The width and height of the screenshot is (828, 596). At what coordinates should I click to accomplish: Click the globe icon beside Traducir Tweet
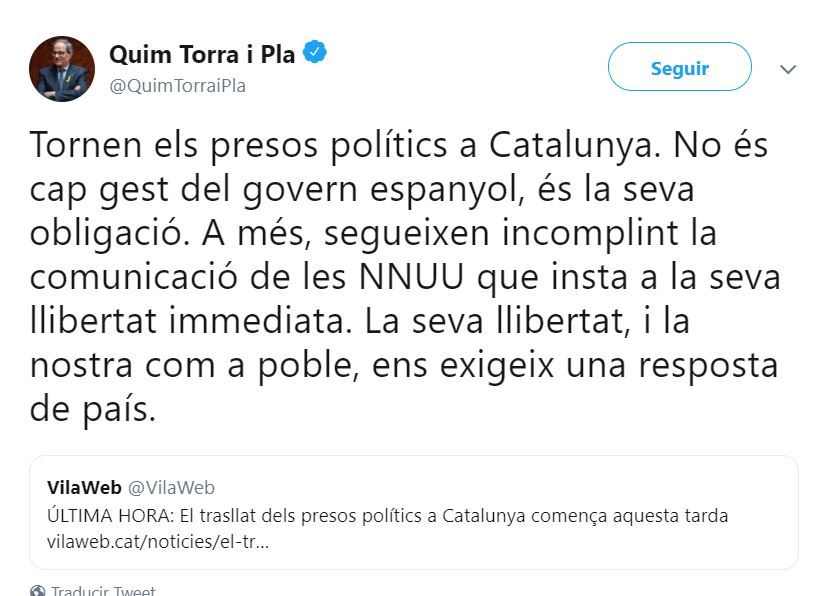click(37, 590)
